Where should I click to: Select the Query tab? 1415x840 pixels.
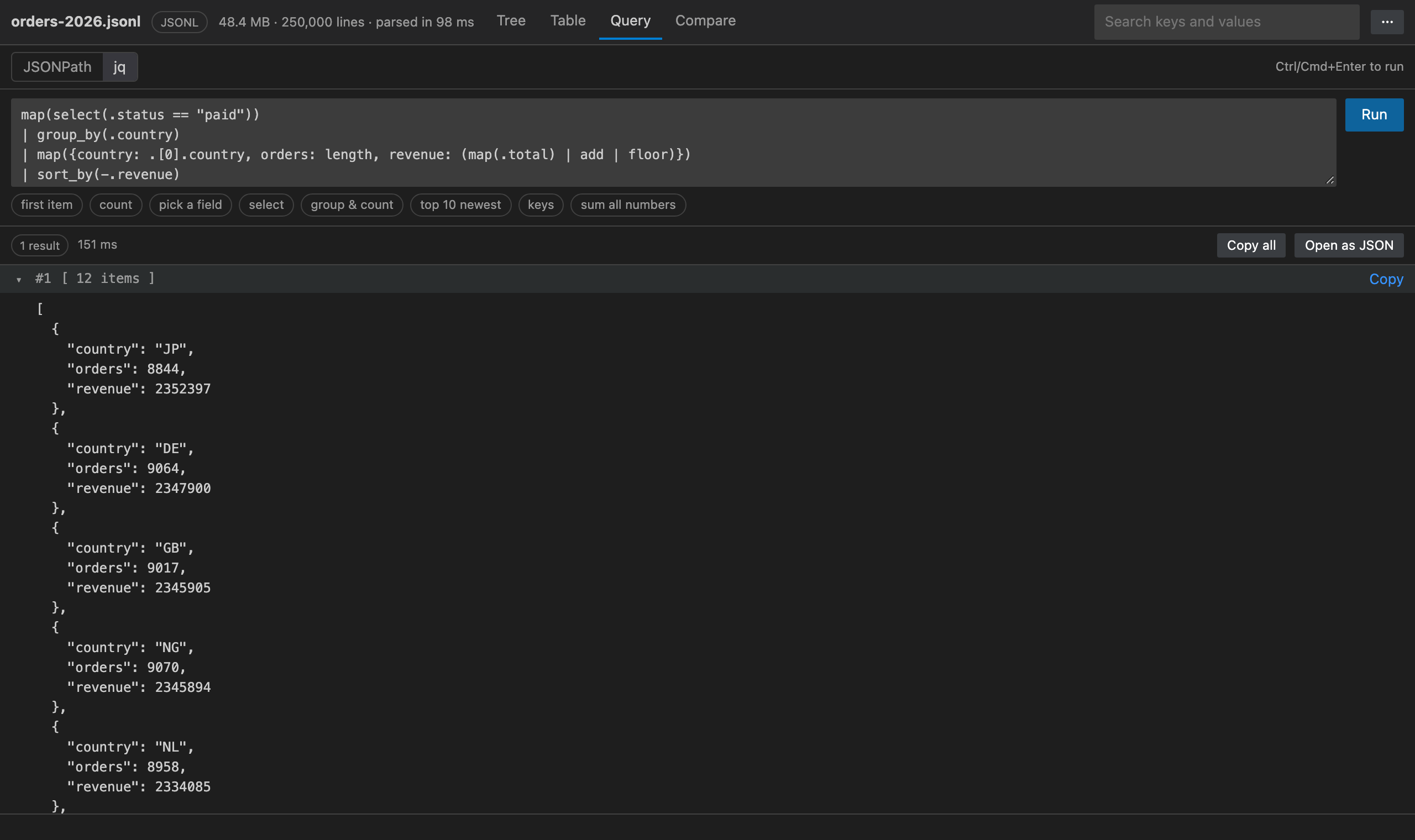click(x=630, y=21)
